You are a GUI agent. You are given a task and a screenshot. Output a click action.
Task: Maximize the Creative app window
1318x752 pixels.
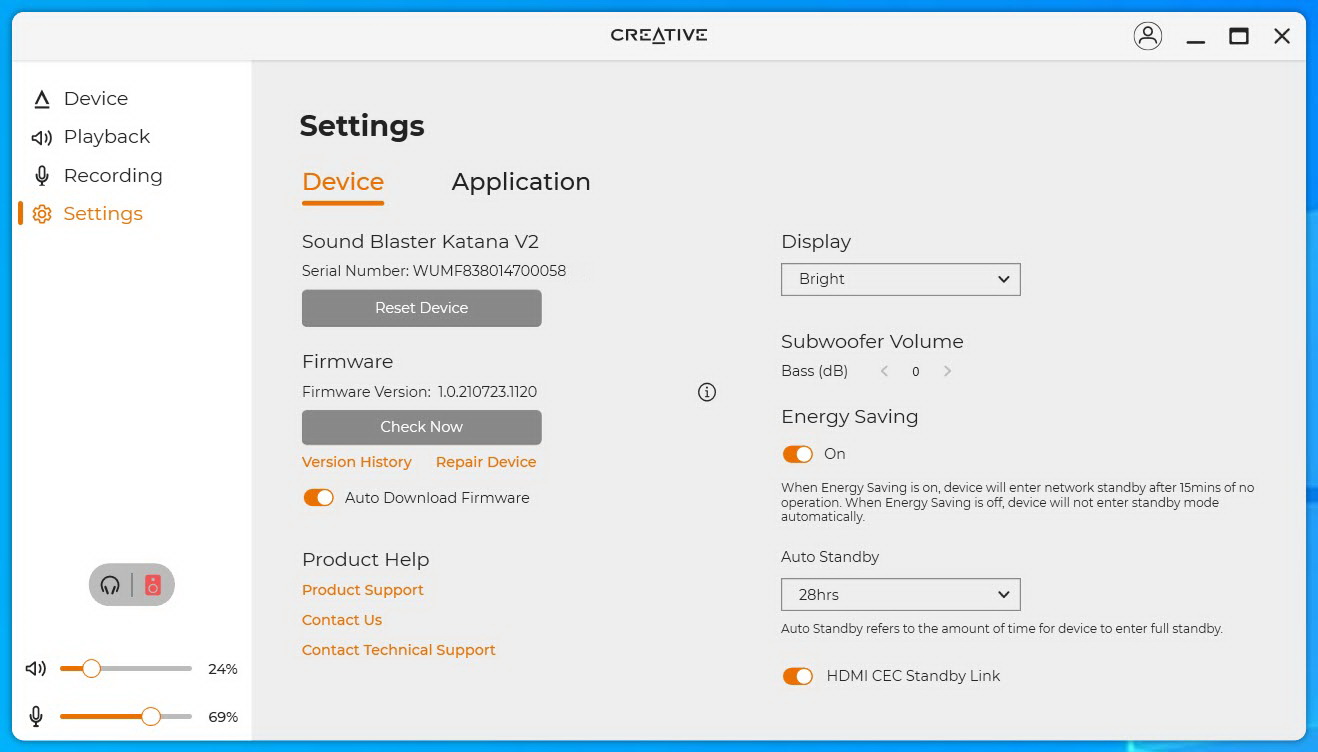tap(1239, 36)
